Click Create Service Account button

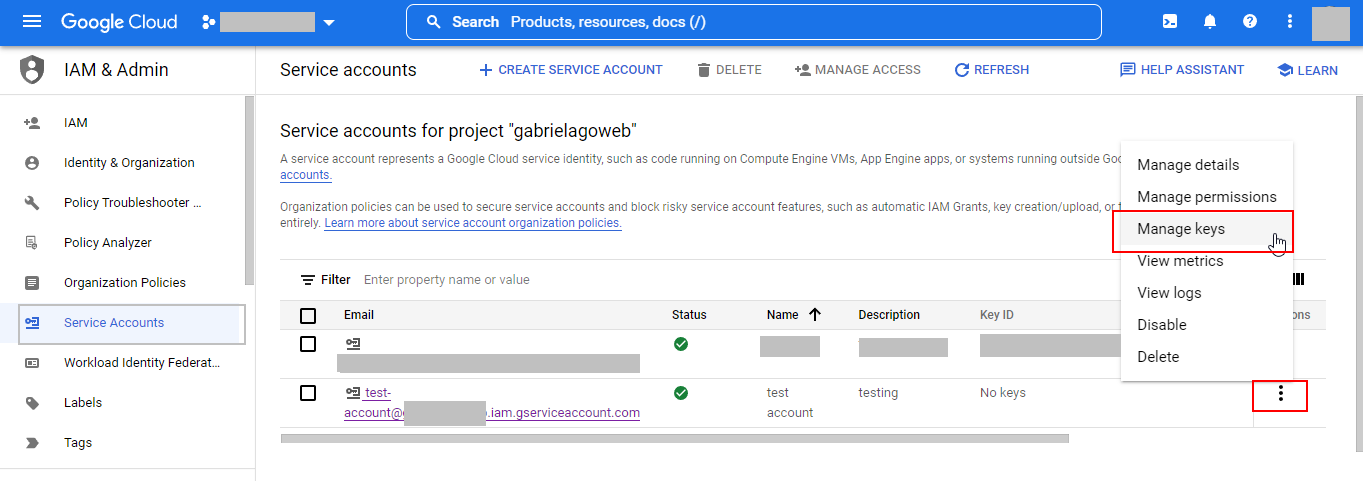[570, 70]
